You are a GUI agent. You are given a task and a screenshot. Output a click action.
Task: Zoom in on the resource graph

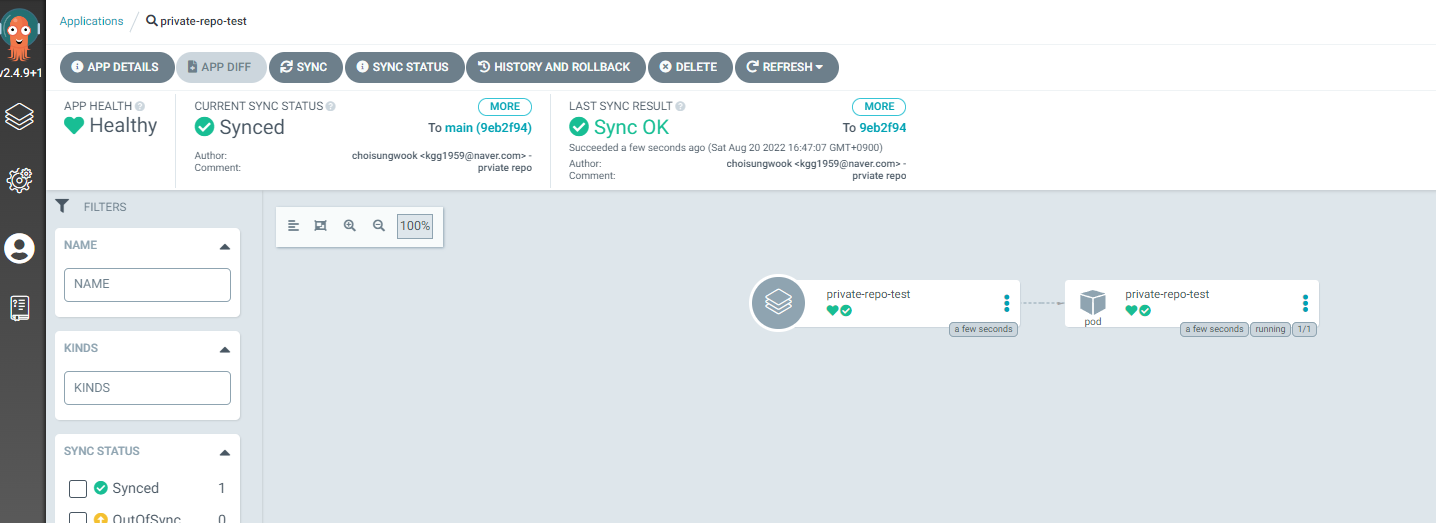pos(350,226)
